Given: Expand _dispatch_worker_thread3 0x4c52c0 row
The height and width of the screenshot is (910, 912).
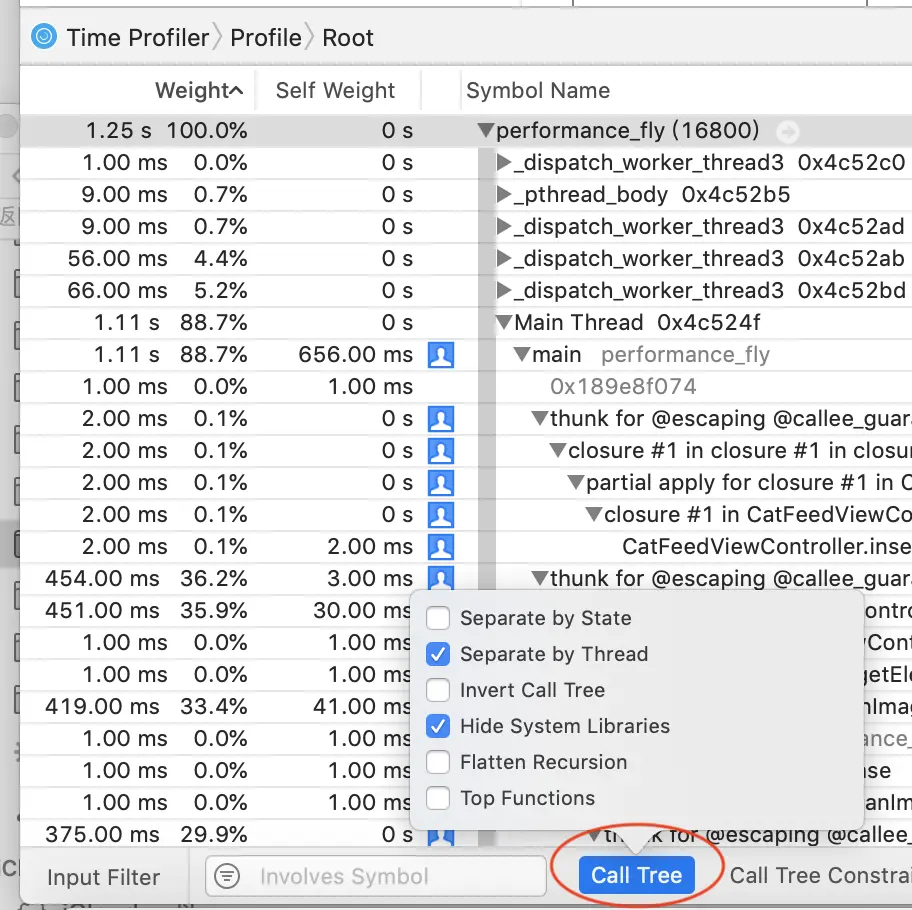Looking at the screenshot, I should pos(504,162).
